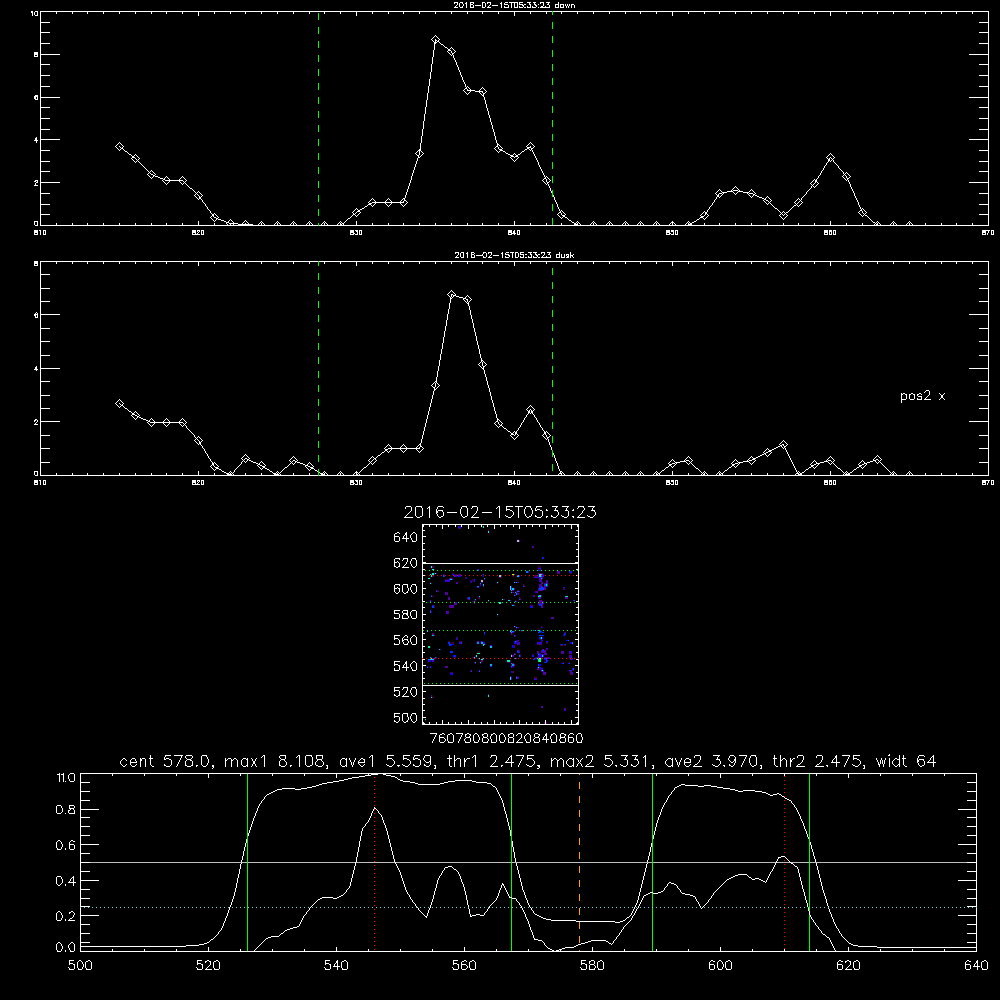
Task: Select the green vertical line near 526
Action: pyautogui.click(x=247, y=861)
